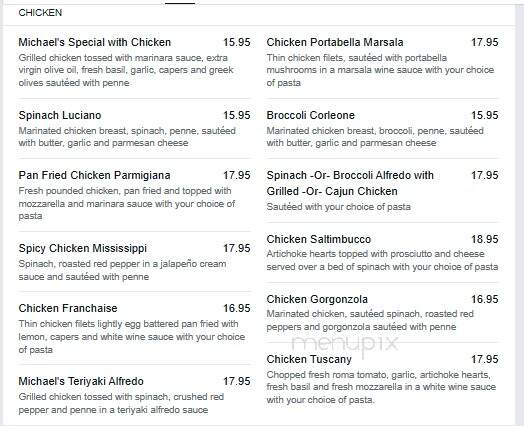The image size is (524, 426).
Task: Open the Chicken Tuscany item
Action: pyautogui.click(x=309, y=360)
